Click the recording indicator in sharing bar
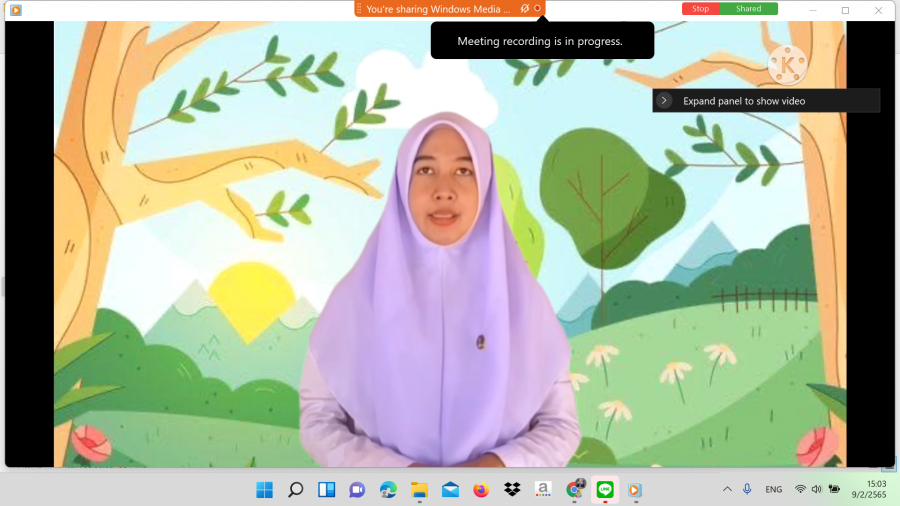This screenshot has width=900, height=506. point(538,9)
